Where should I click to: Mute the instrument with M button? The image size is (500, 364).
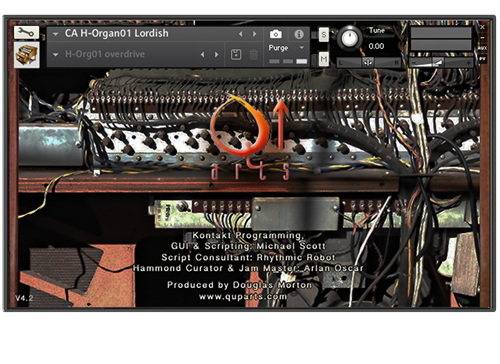pos(324,60)
